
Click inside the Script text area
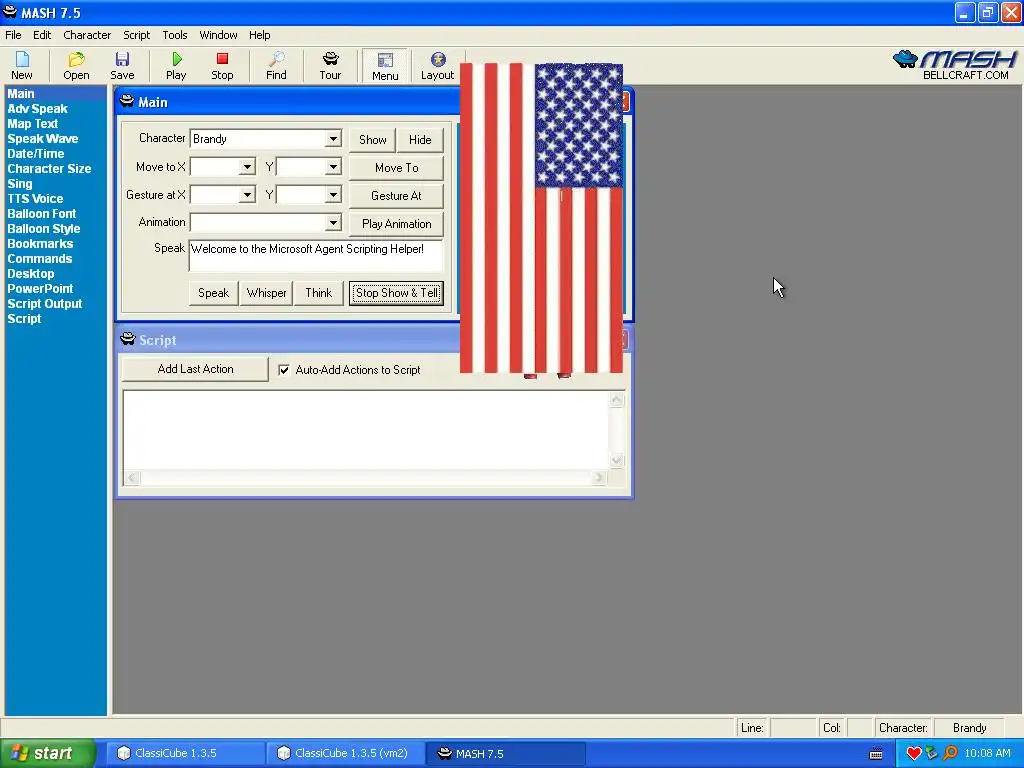click(366, 430)
